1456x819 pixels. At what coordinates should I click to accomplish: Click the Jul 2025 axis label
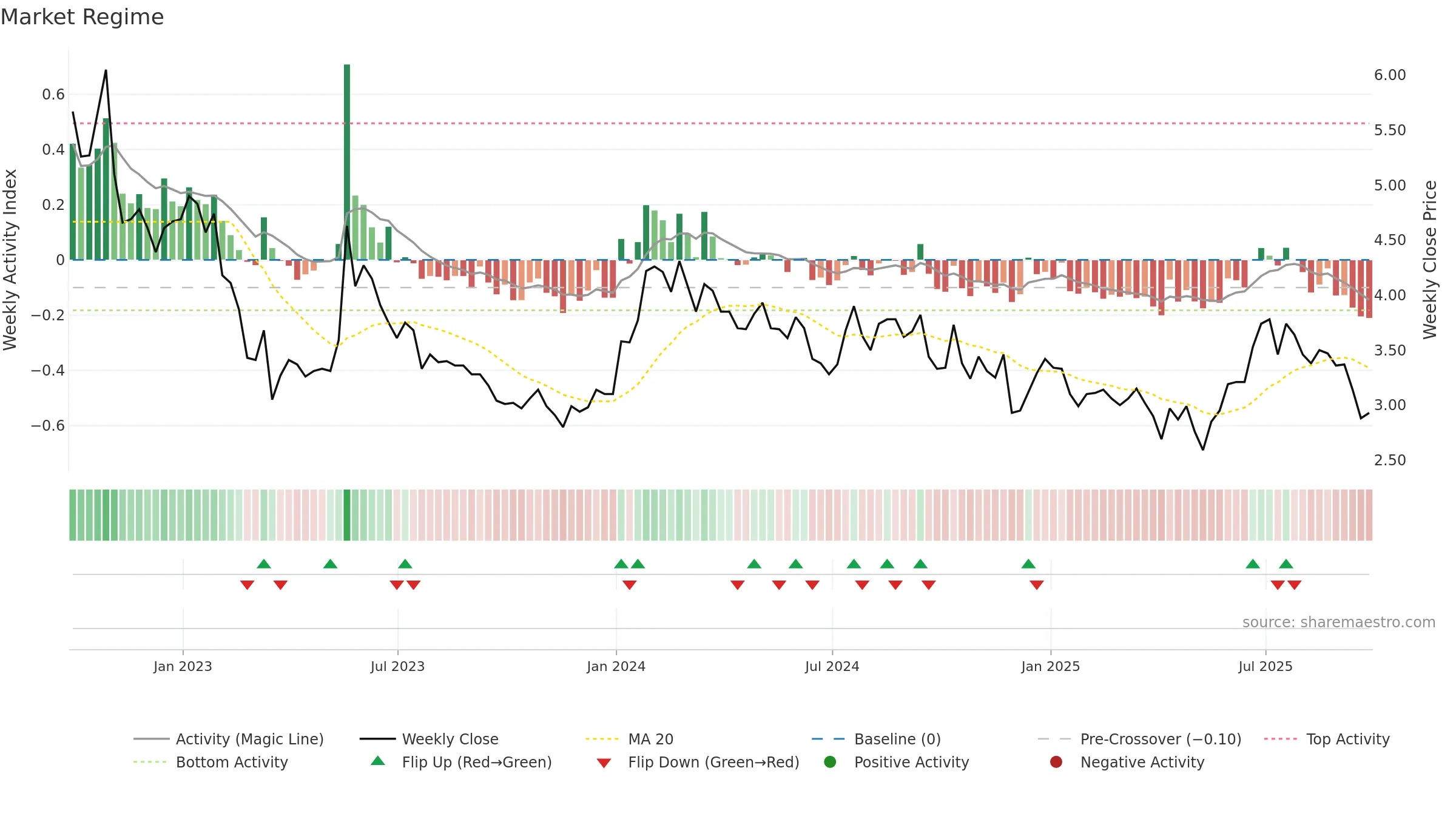pyautogui.click(x=1265, y=666)
